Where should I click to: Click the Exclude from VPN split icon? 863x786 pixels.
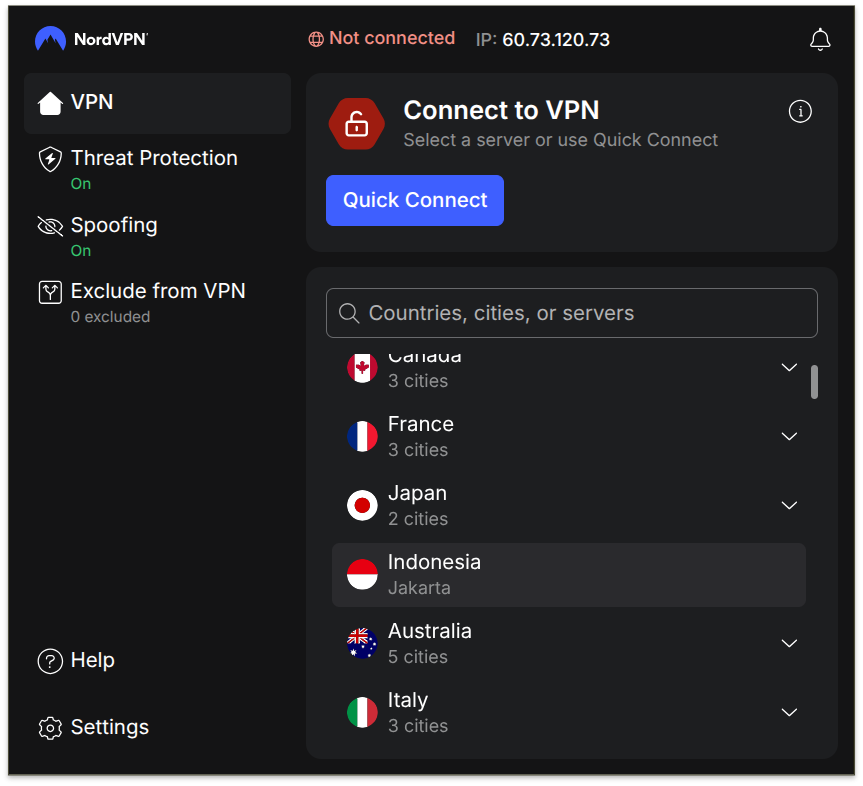[x=50, y=292]
